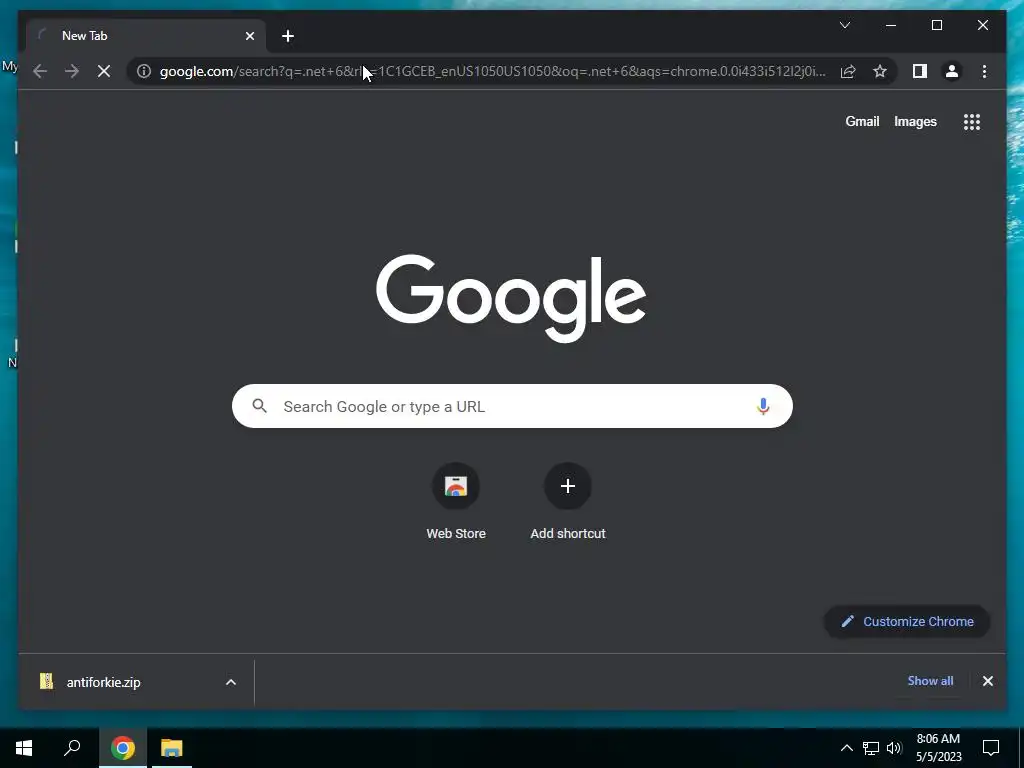The width and height of the screenshot is (1024, 768).
Task: Open Web Store shortcut
Action: tap(456, 502)
